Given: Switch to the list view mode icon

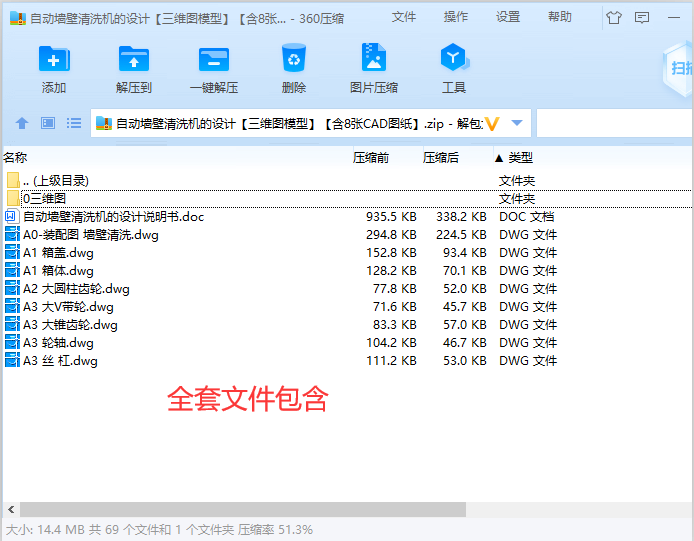Looking at the screenshot, I should 74,123.
